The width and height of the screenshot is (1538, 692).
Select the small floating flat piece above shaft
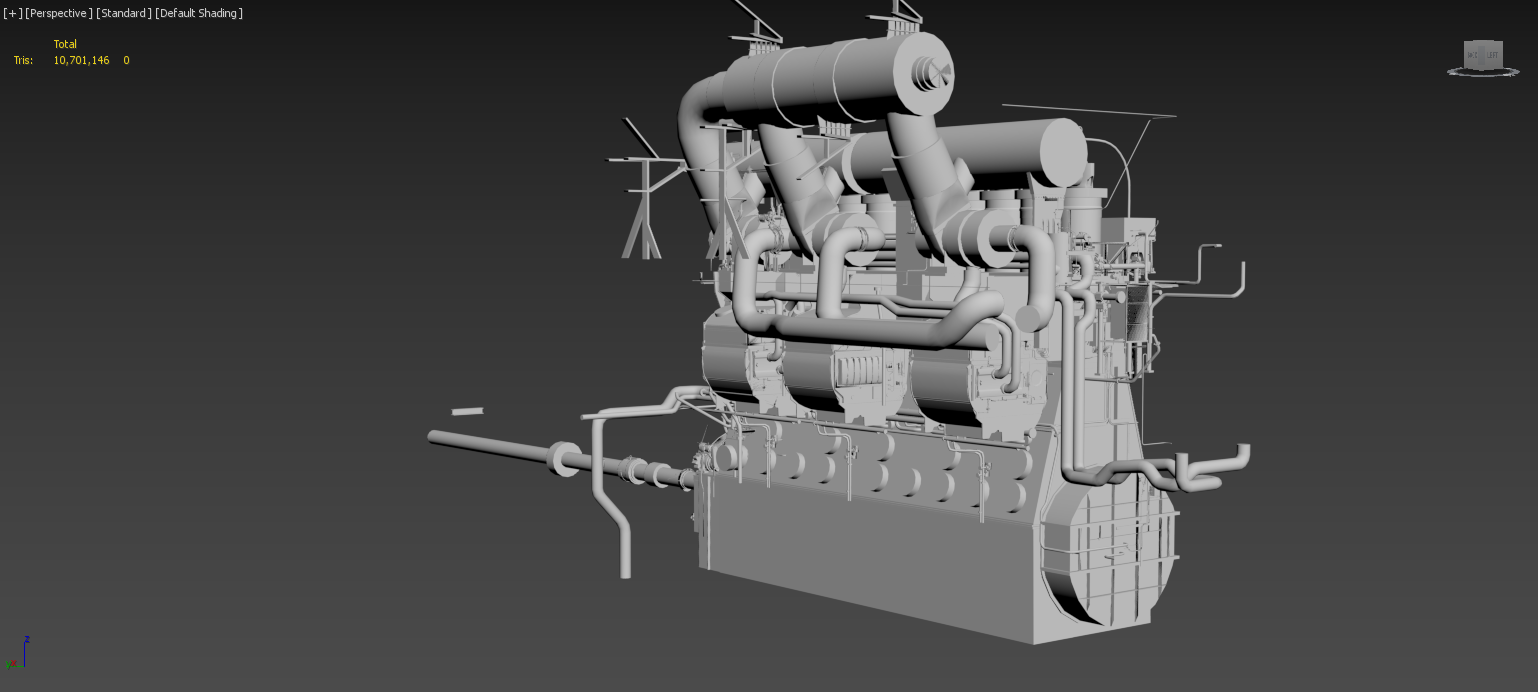467,411
